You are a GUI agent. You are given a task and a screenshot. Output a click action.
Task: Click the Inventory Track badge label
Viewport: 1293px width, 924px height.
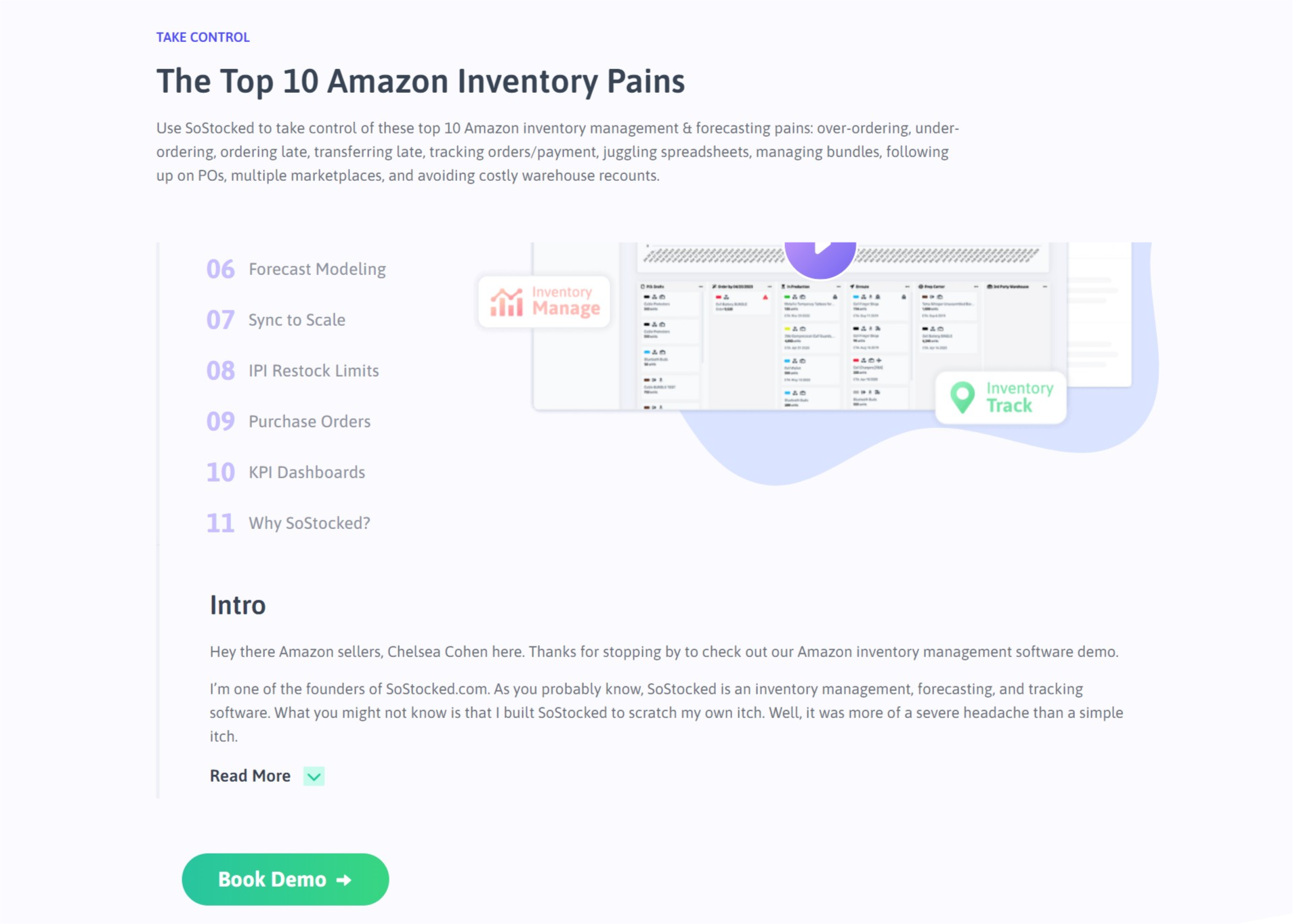[1019, 397]
